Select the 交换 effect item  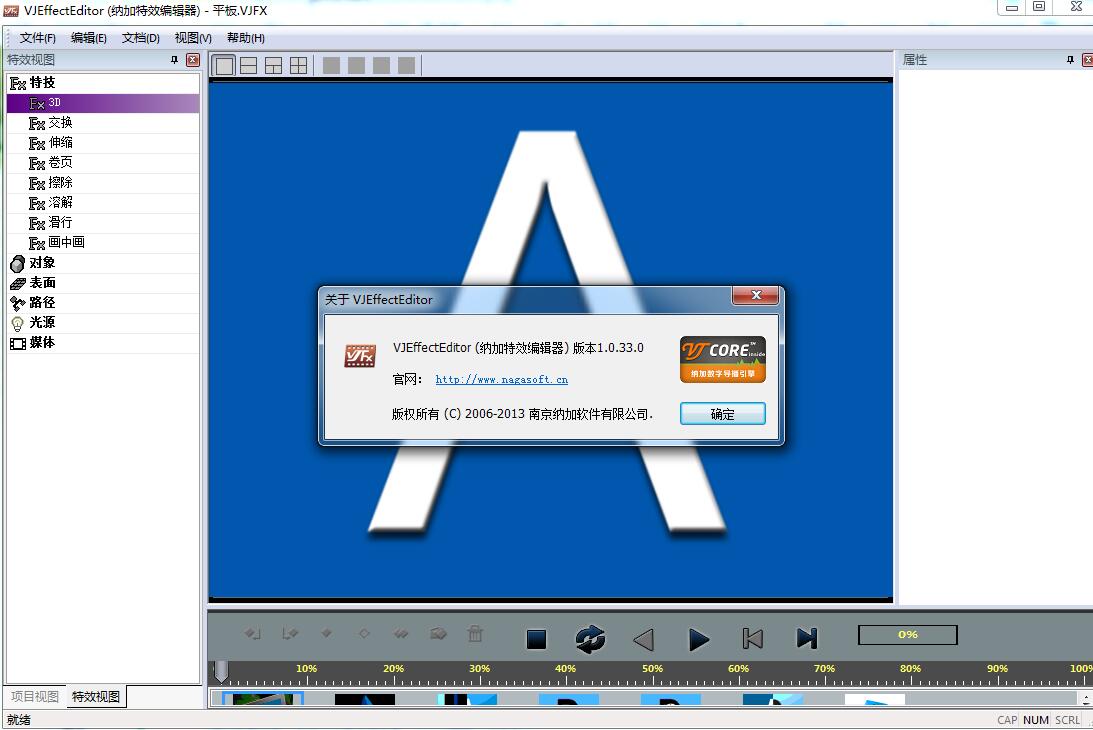point(103,123)
